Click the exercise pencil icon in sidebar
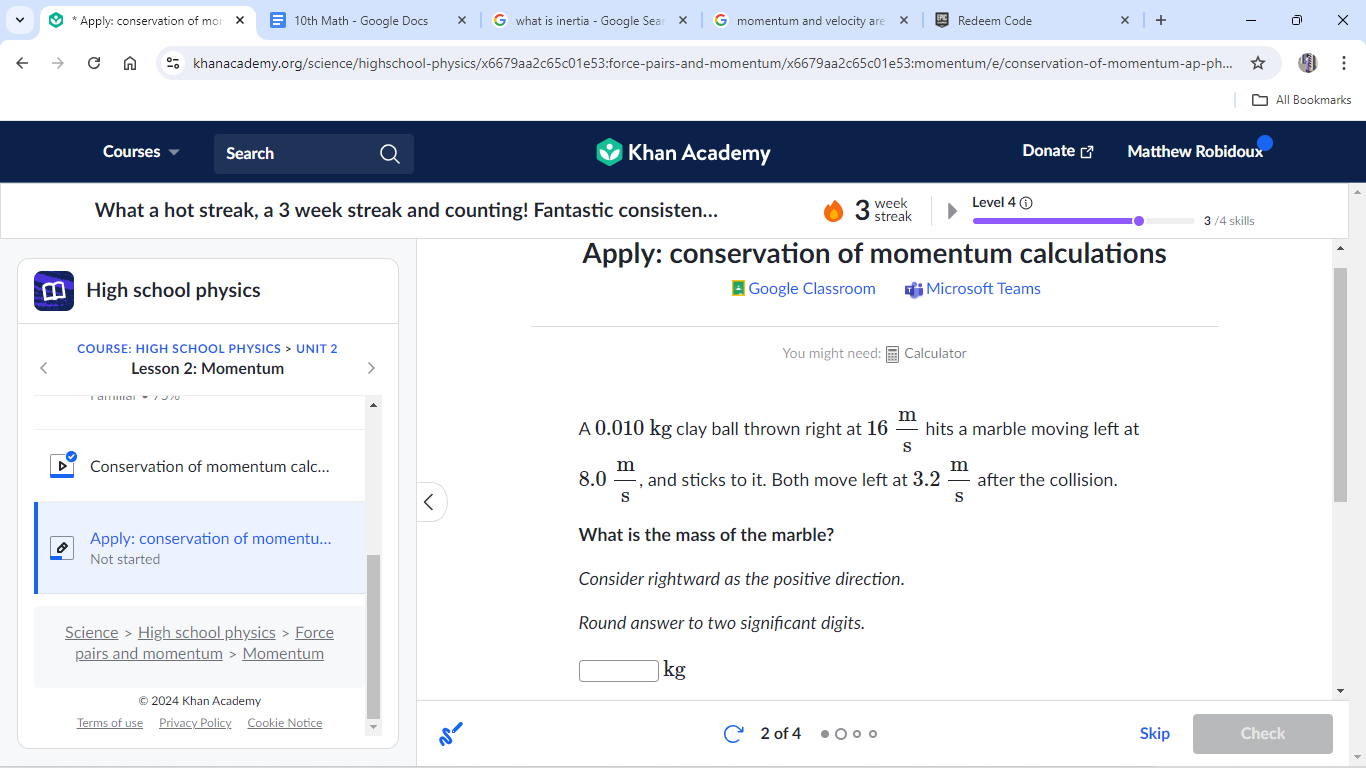 coord(62,548)
